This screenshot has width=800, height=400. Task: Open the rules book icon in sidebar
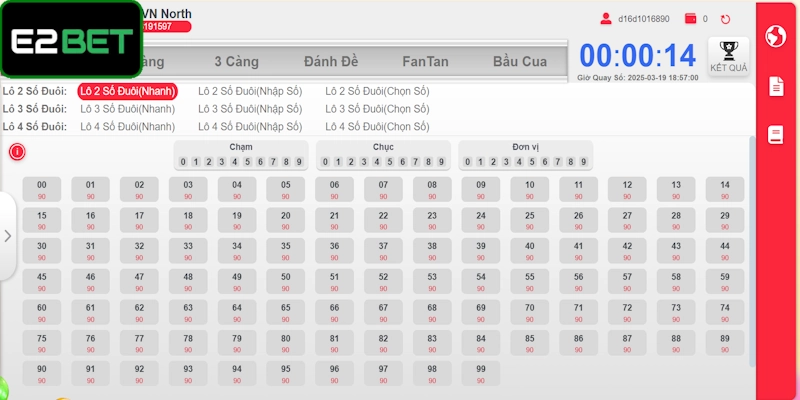click(x=776, y=135)
